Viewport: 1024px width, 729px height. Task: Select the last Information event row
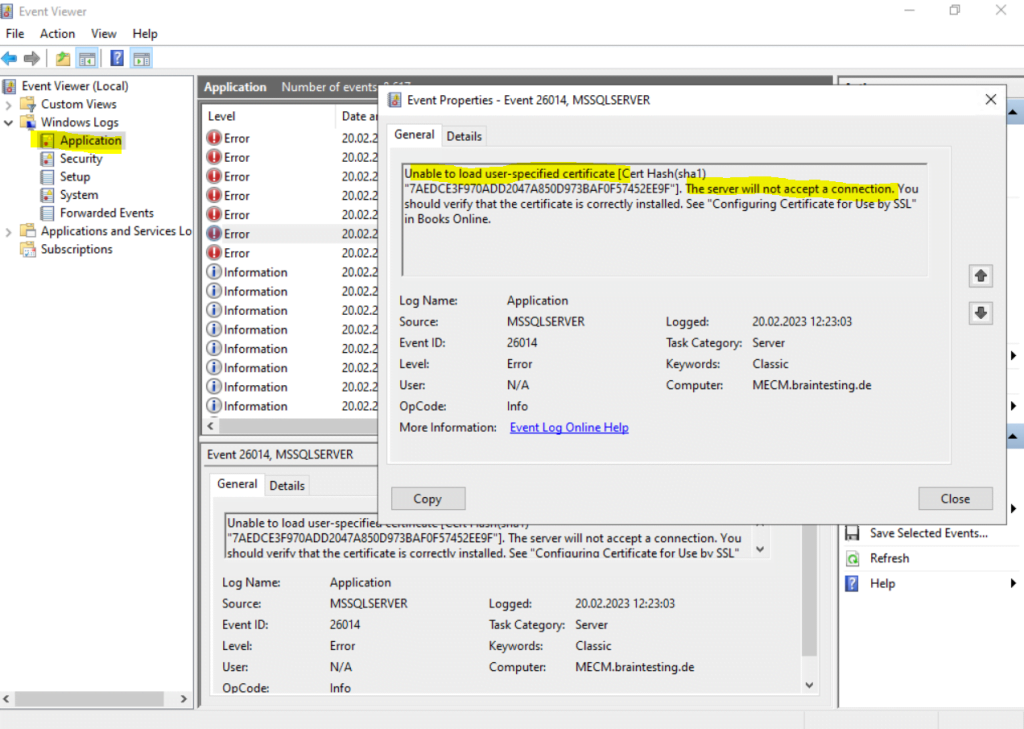click(x=291, y=406)
